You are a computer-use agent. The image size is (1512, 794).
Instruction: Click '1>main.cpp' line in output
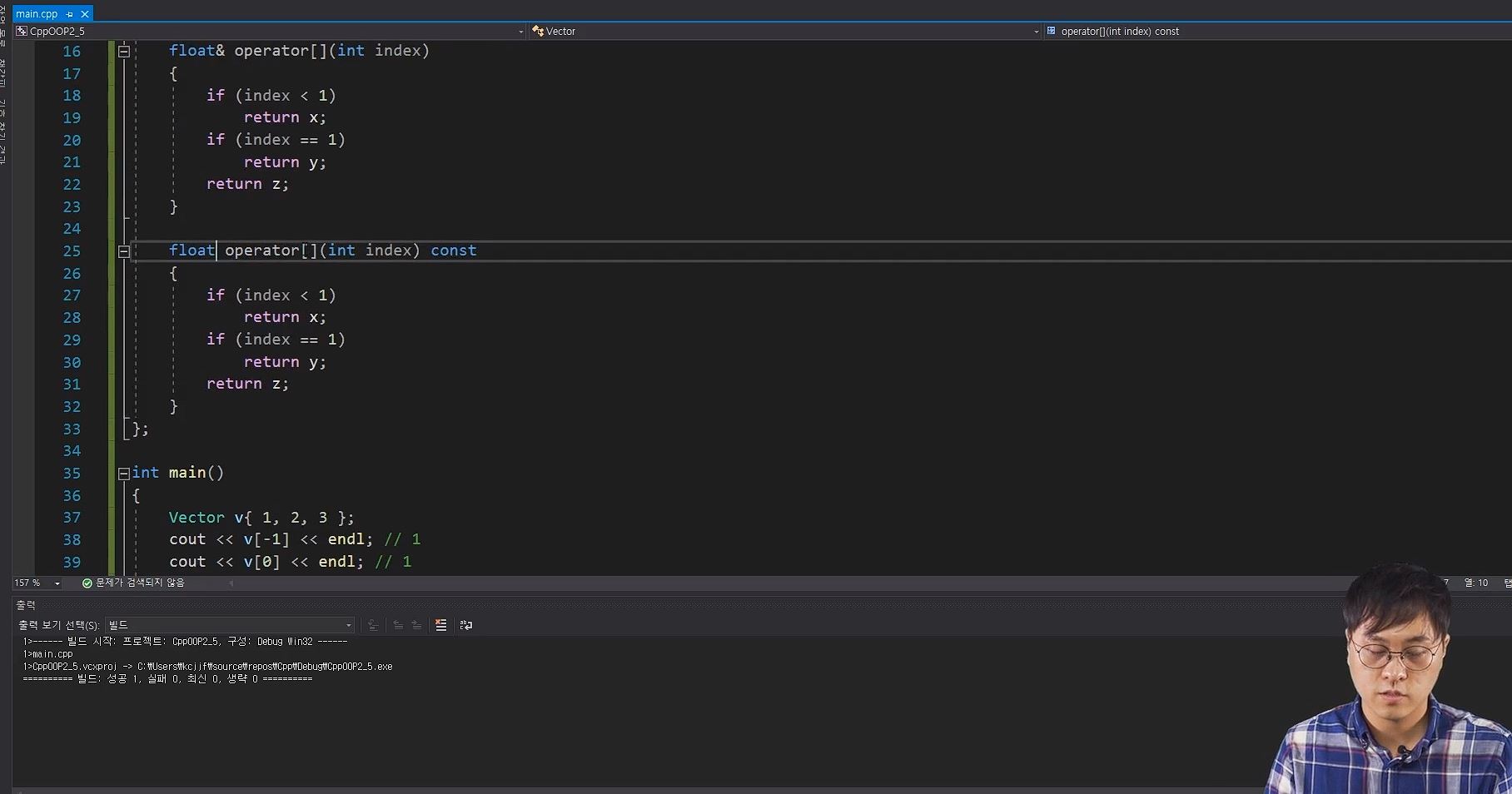coord(47,654)
